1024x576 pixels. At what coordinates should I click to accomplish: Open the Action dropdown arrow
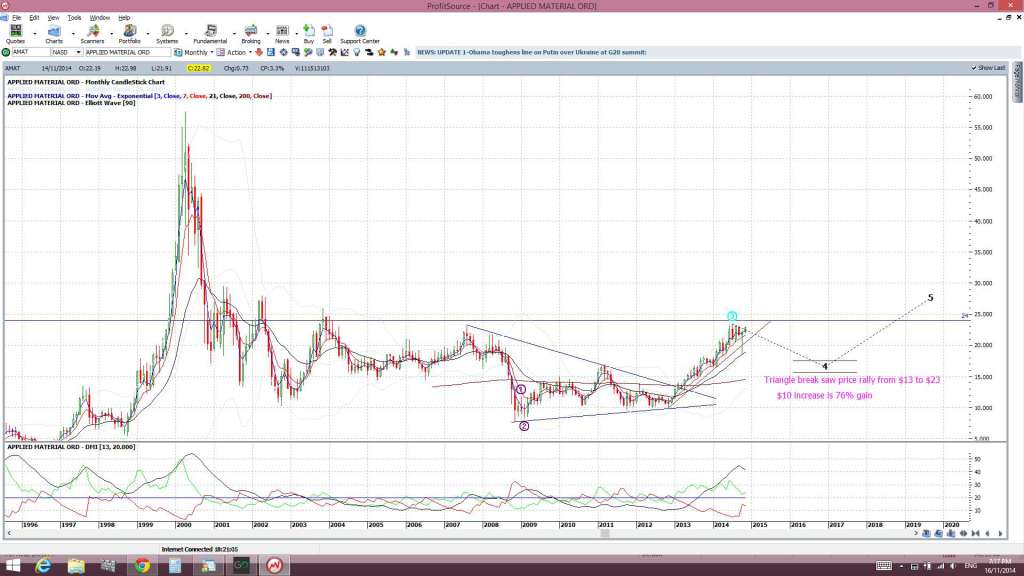click(x=251, y=52)
